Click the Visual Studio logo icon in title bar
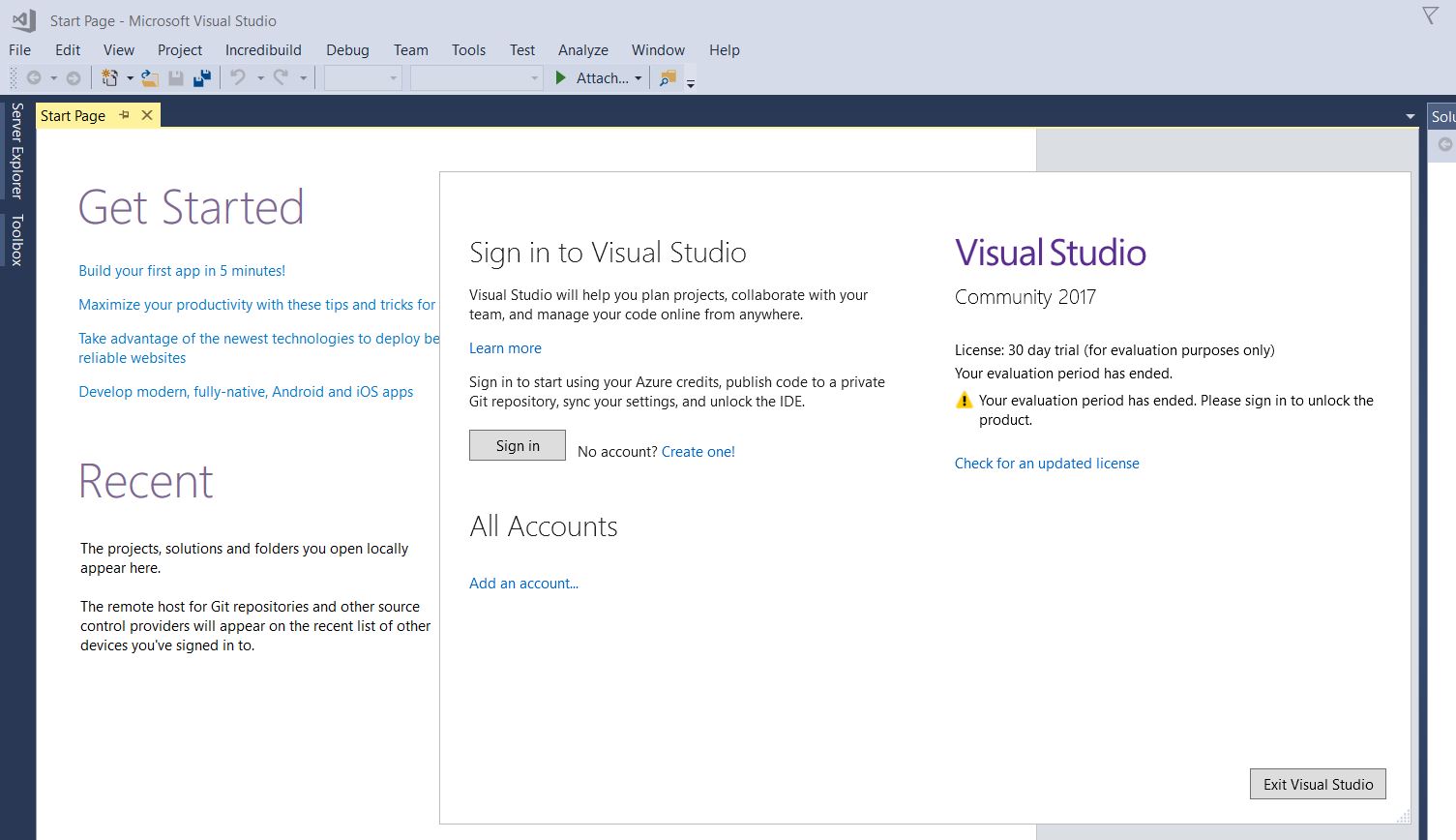Screen dimensions: 1456x840 tap(24, 20)
